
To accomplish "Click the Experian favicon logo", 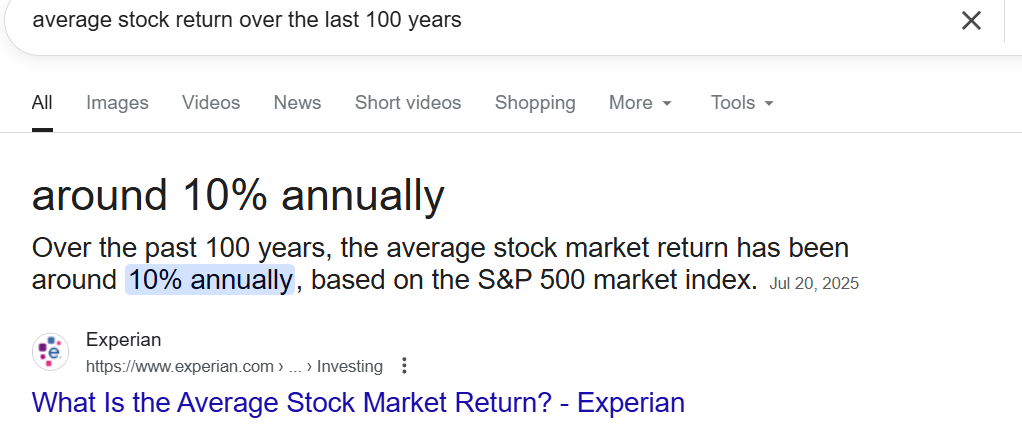I will (x=51, y=352).
